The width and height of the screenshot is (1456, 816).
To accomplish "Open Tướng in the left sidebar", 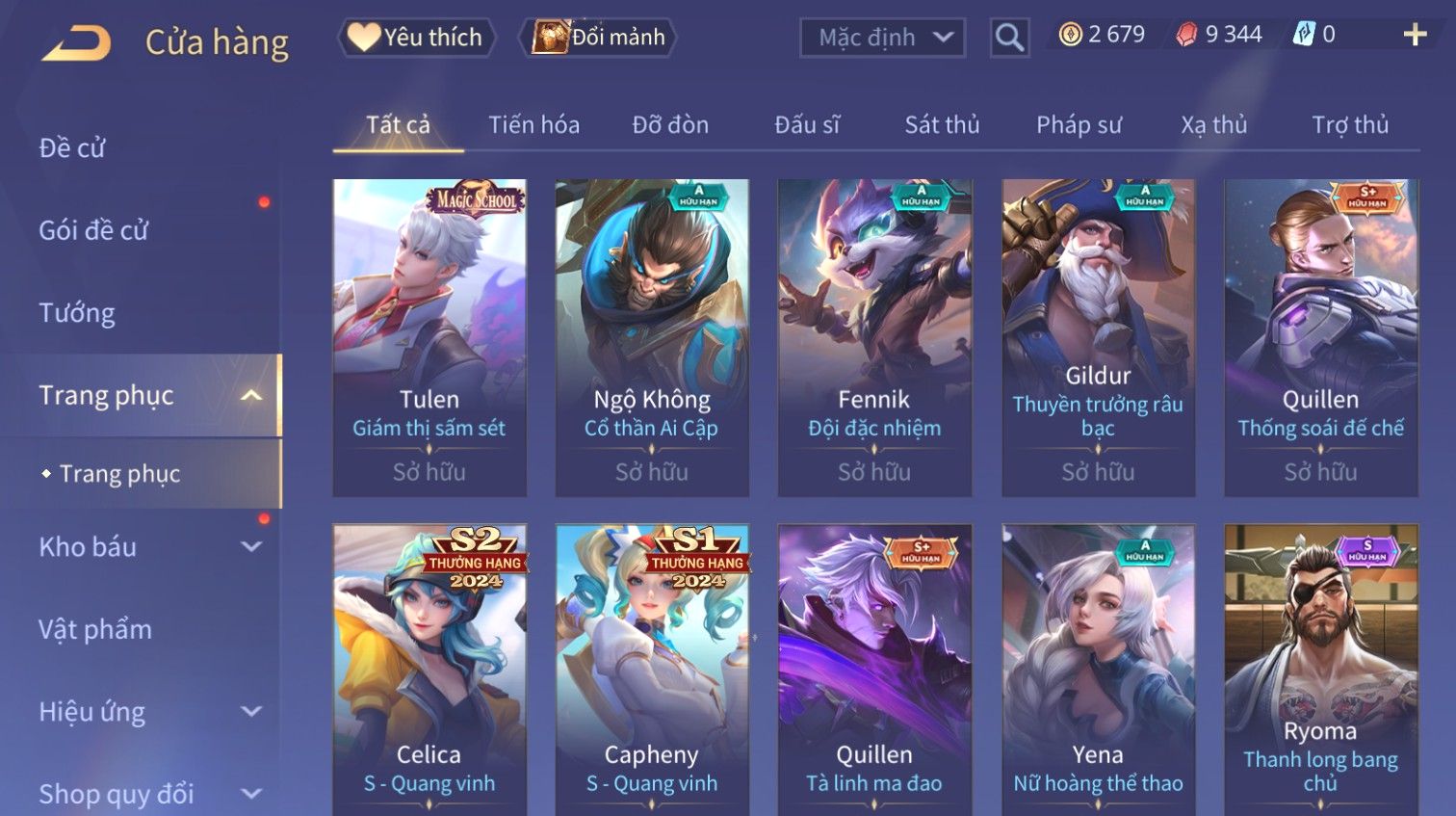I will 77,313.
